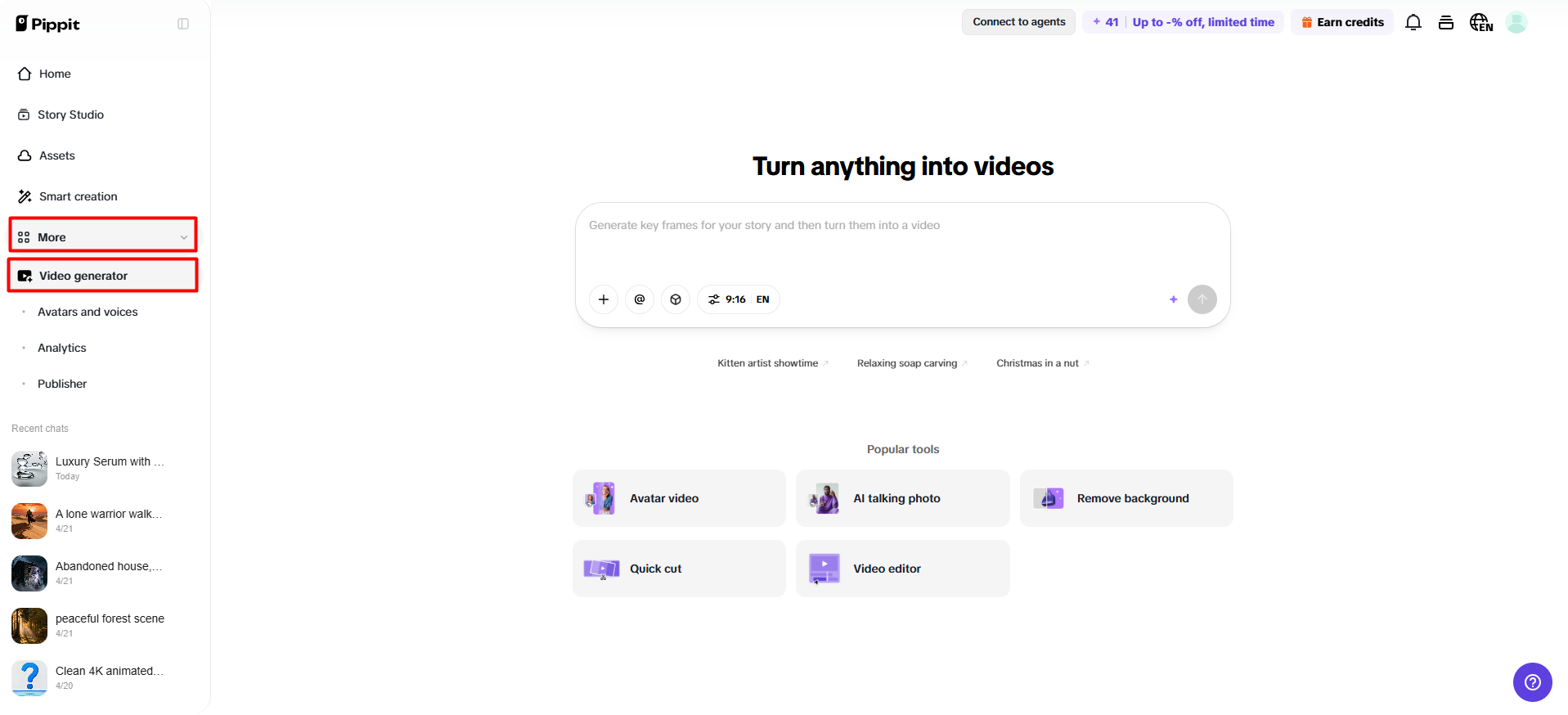Open the stacked cards icon in header
Image resolution: width=1568 pixels, height=715 pixels.
point(1446,22)
